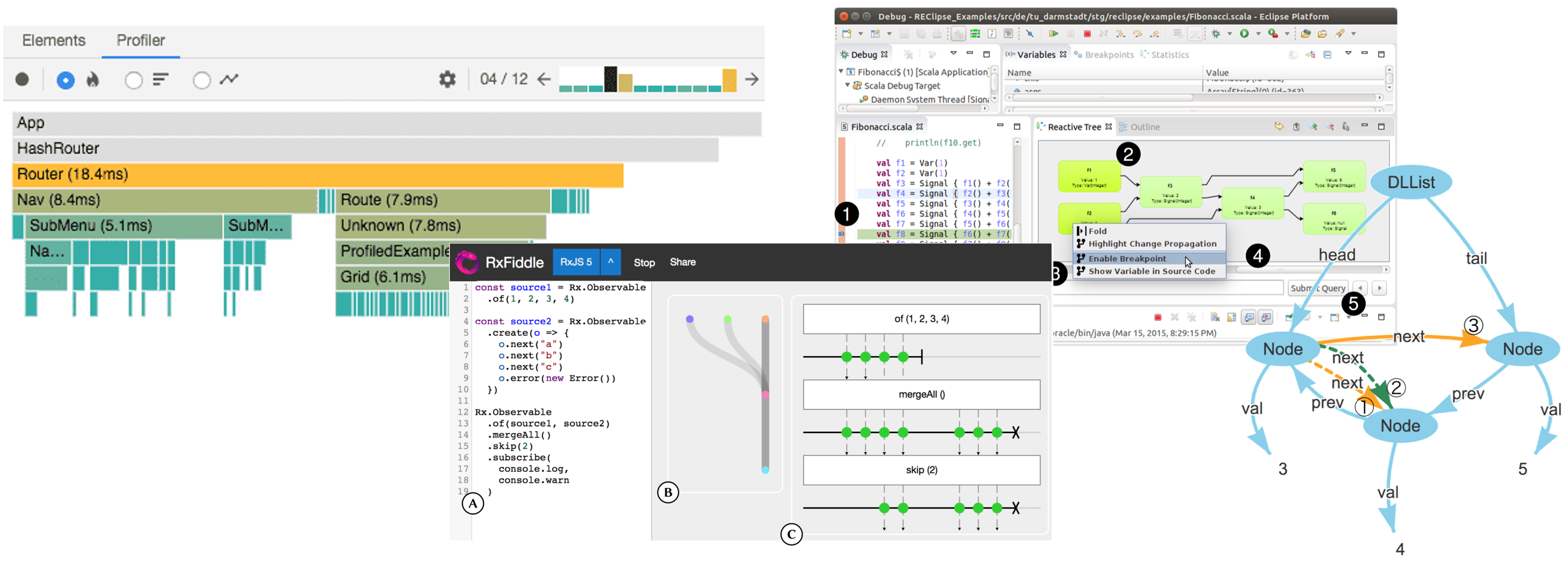This screenshot has width=1568, height=566.
Task: Select the ranked chart radio button
Action: [134, 80]
